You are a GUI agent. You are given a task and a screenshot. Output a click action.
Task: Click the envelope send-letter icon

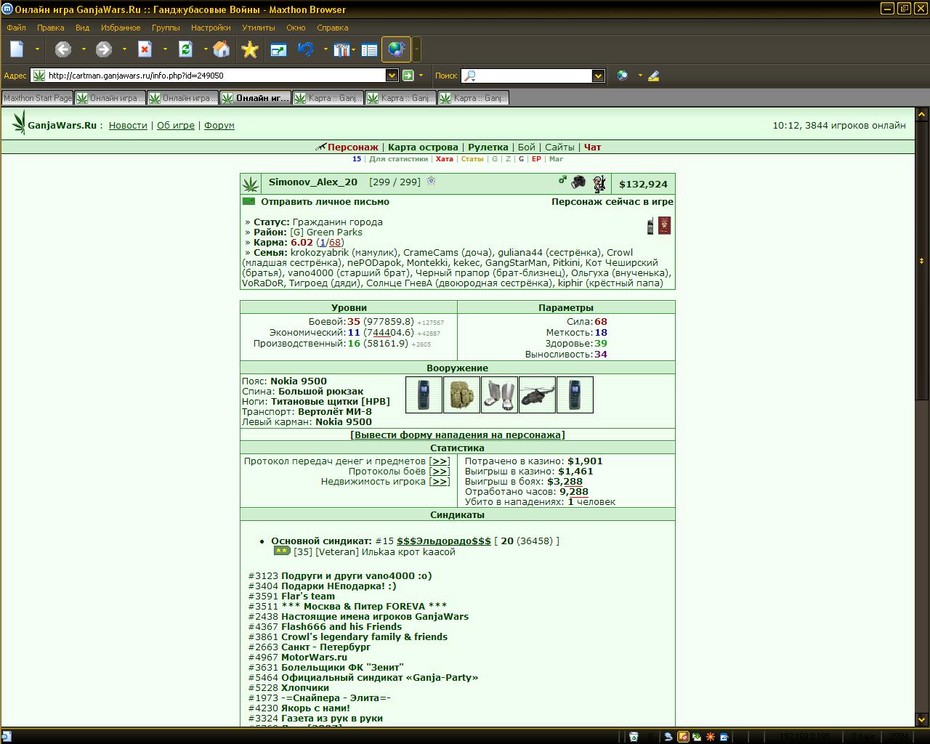click(x=249, y=202)
